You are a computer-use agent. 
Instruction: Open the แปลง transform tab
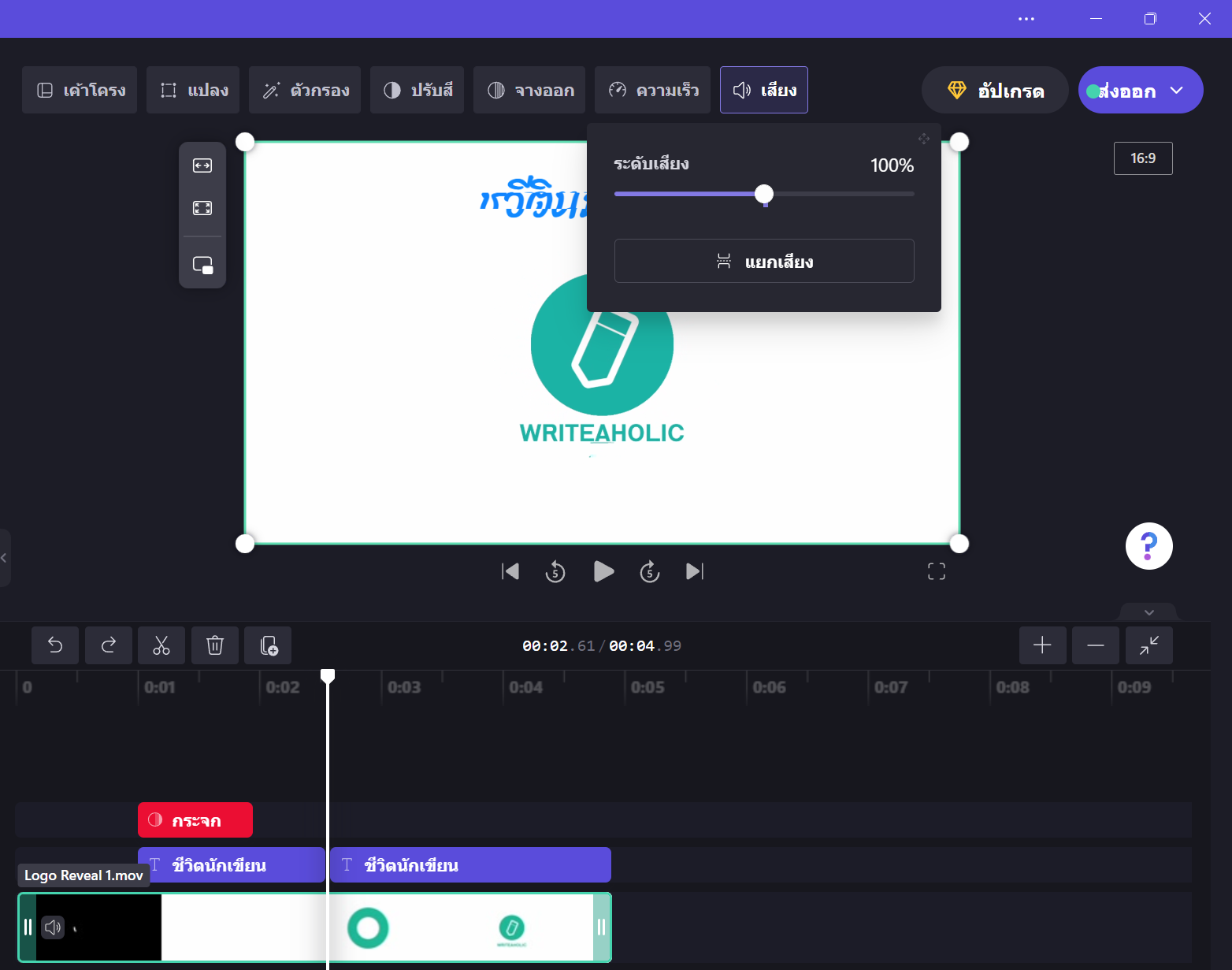point(193,90)
